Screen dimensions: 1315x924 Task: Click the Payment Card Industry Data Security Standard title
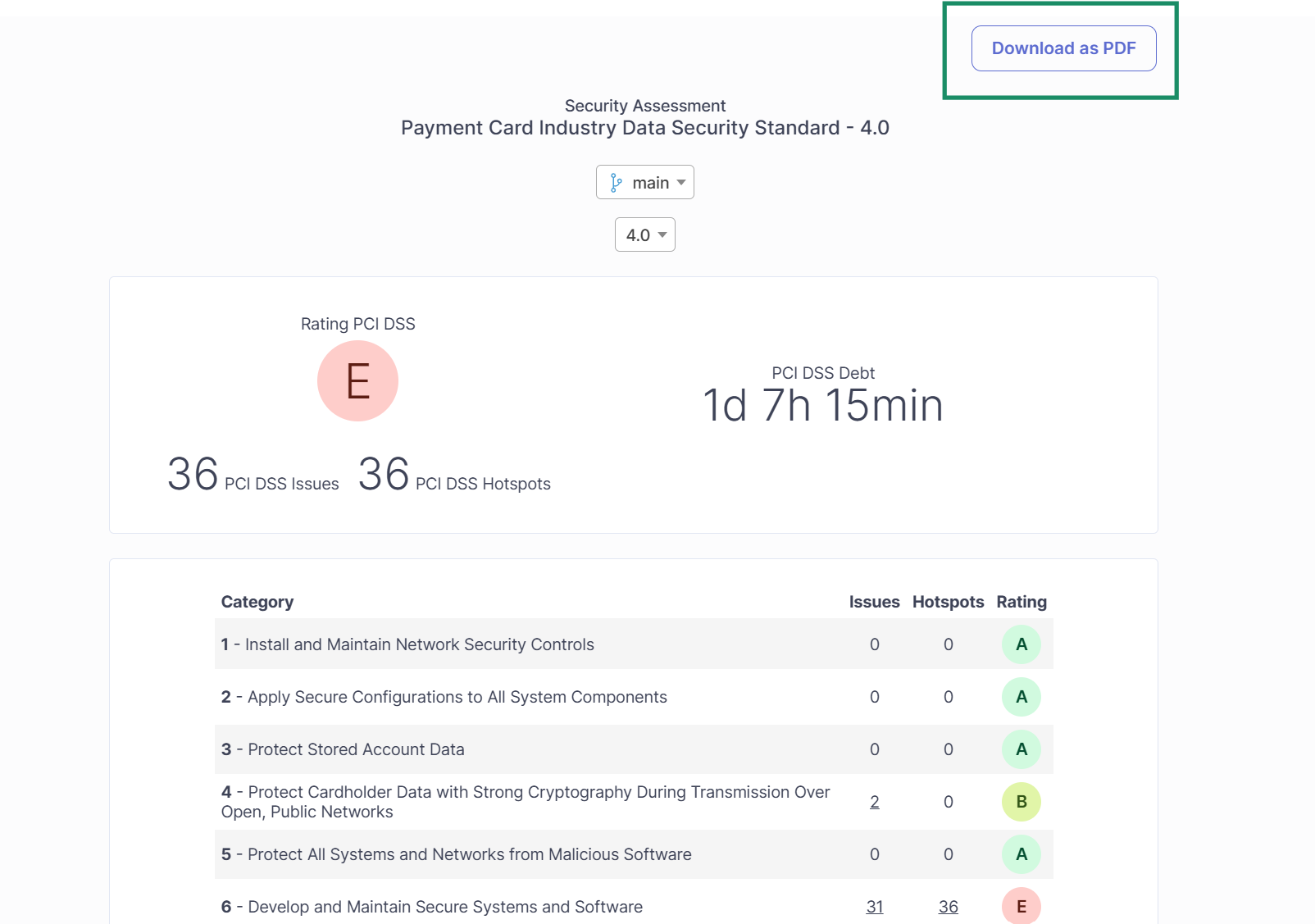tap(645, 128)
